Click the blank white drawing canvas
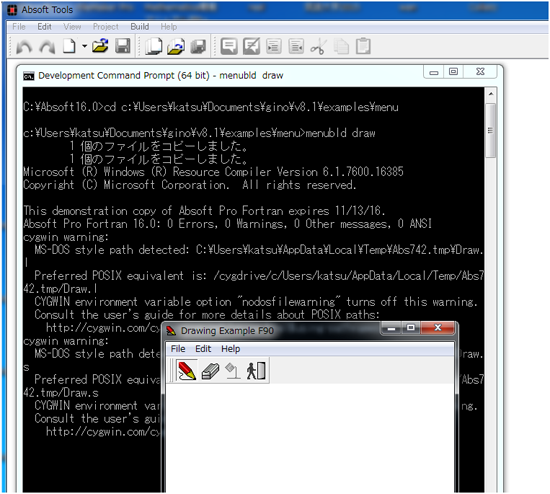The height and width of the screenshot is (494, 550). click(x=310, y=438)
